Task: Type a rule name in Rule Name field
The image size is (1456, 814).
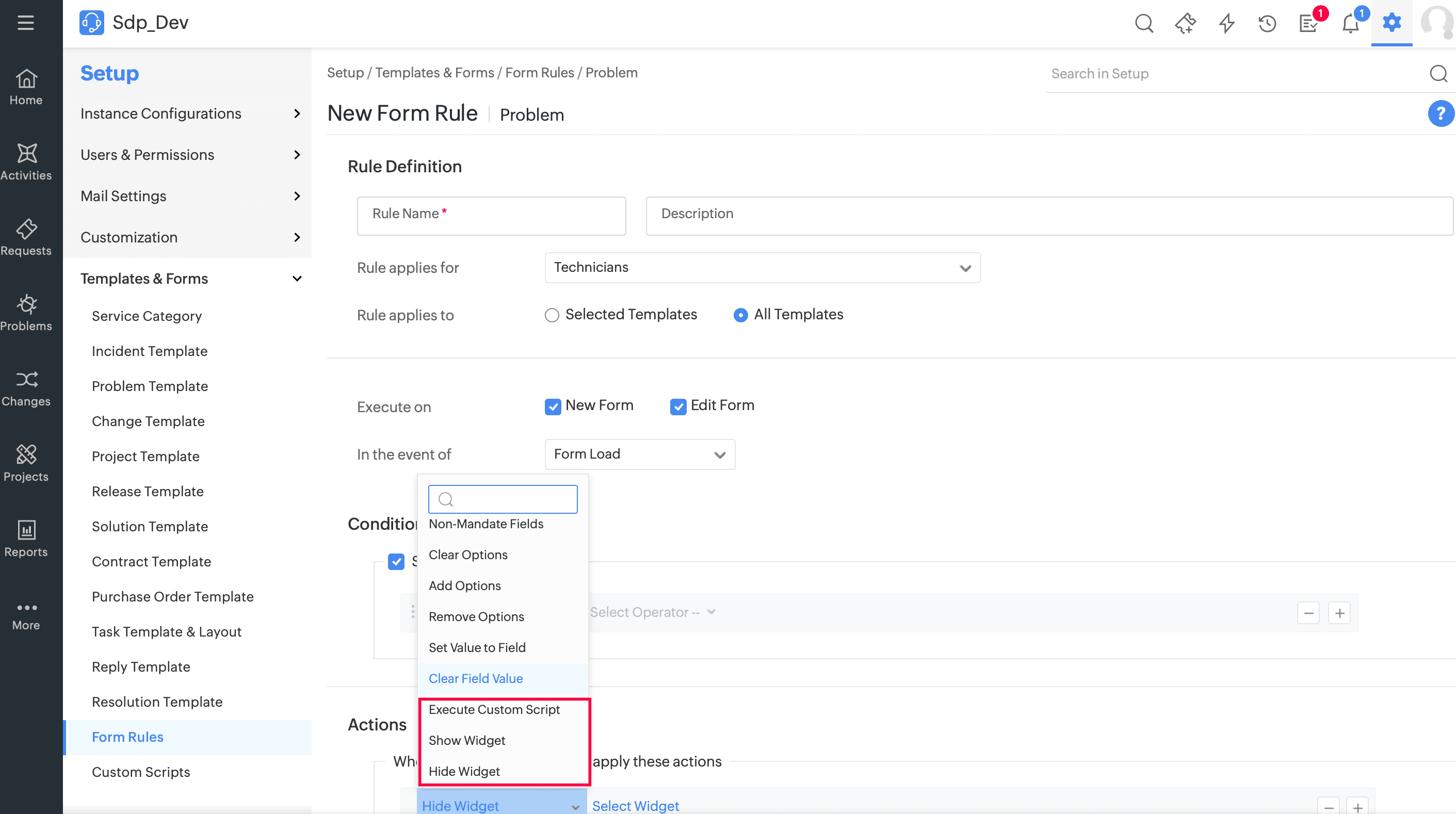Action: pos(491,216)
